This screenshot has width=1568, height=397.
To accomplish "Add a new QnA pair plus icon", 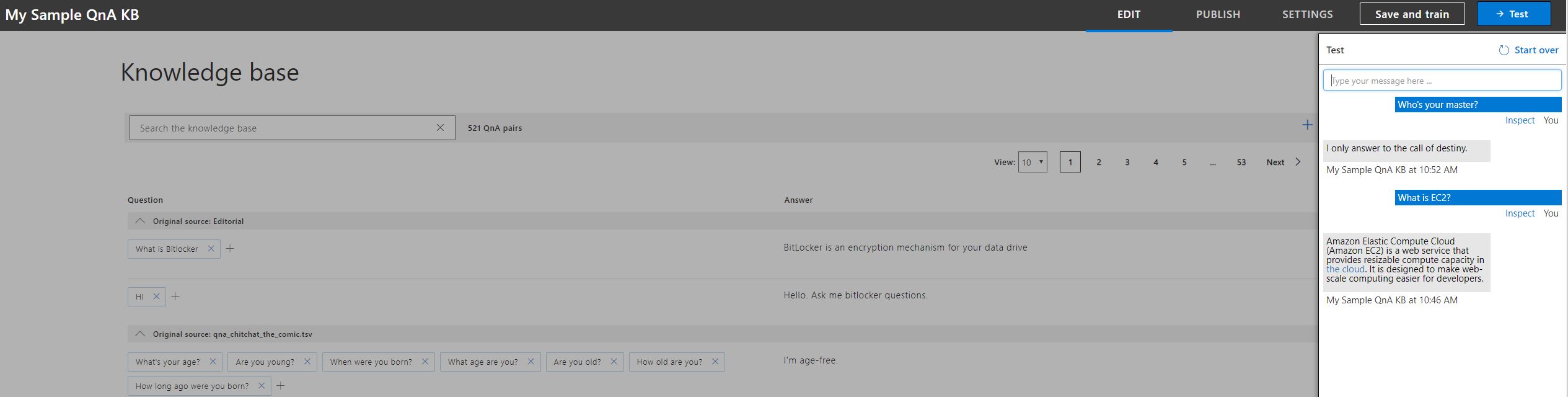I will (1307, 125).
